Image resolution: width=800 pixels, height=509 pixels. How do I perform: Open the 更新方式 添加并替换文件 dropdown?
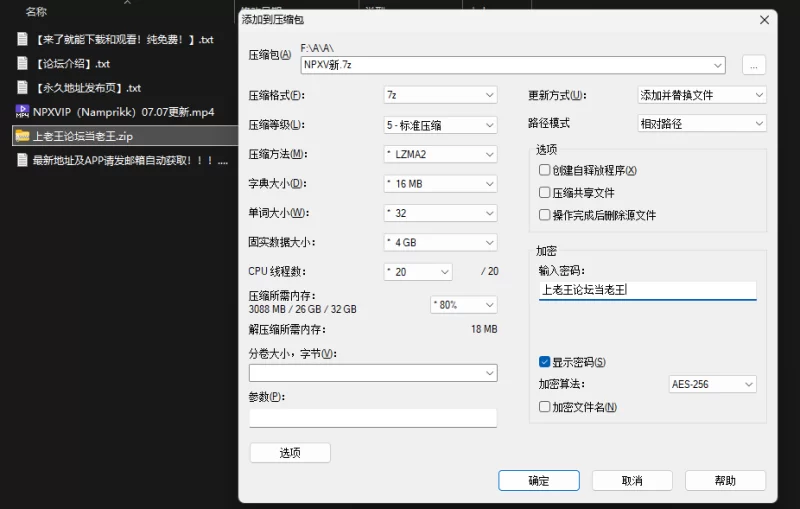pos(702,95)
